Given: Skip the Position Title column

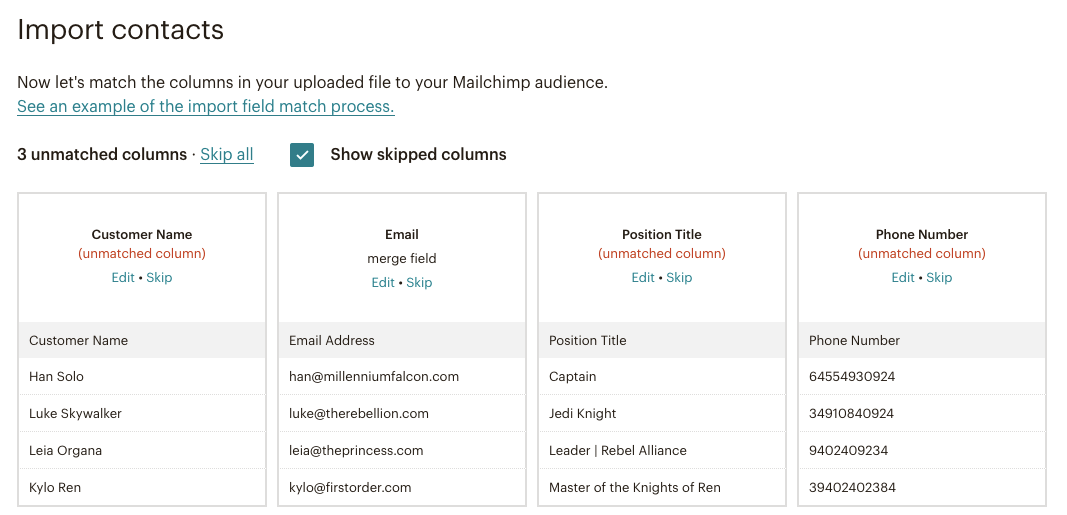Looking at the screenshot, I should (x=679, y=278).
